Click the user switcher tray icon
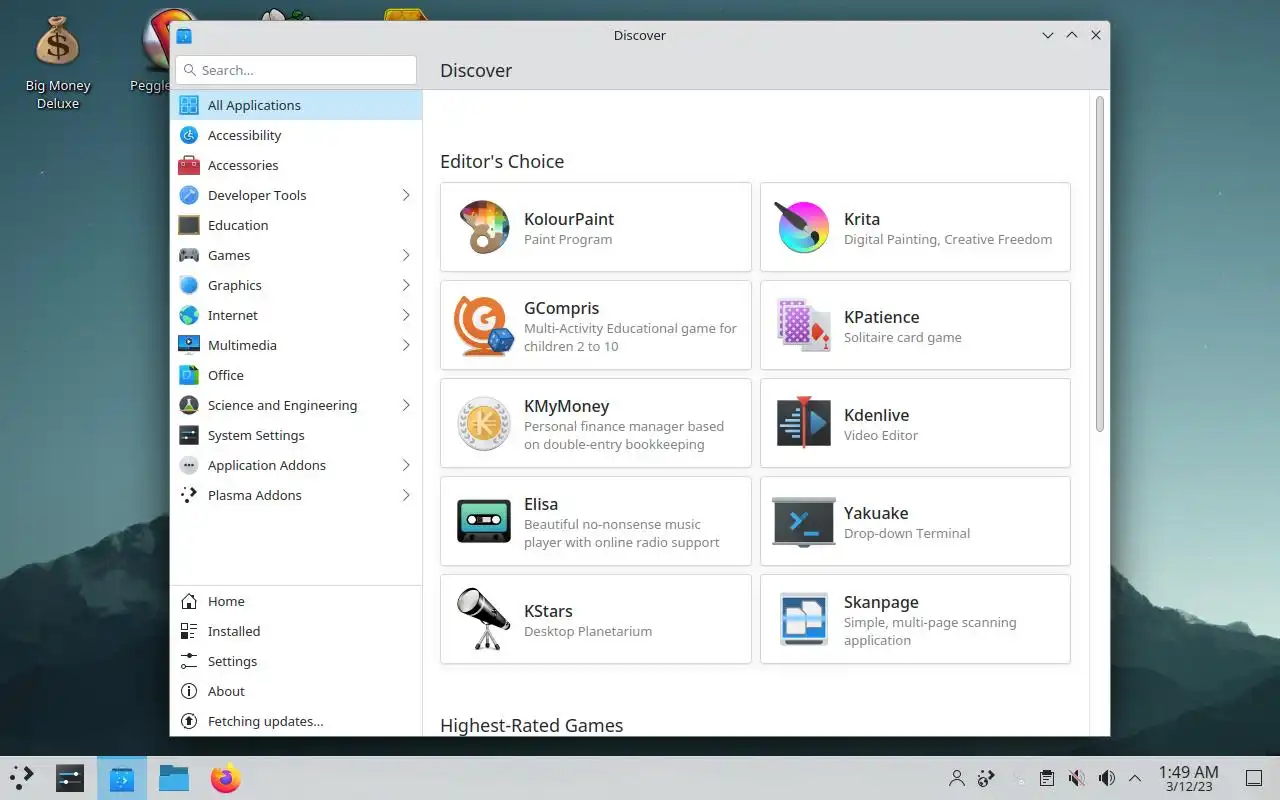 coord(956,778)
